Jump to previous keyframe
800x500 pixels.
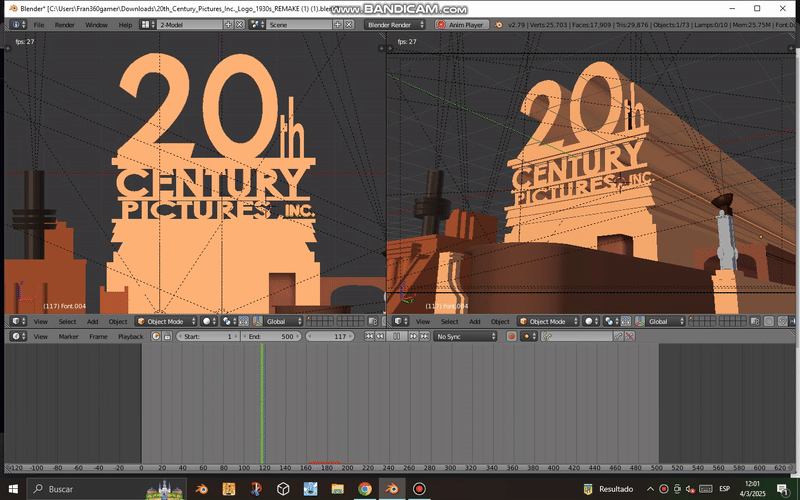(380, 336)
